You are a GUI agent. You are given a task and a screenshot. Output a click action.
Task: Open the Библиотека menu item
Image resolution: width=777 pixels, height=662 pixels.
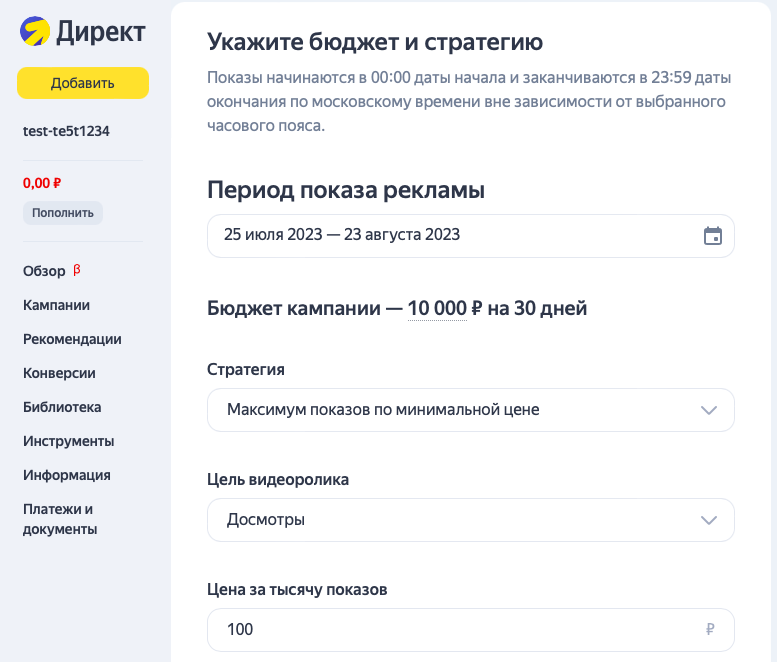pyautogui.click(x=62, y=407)
